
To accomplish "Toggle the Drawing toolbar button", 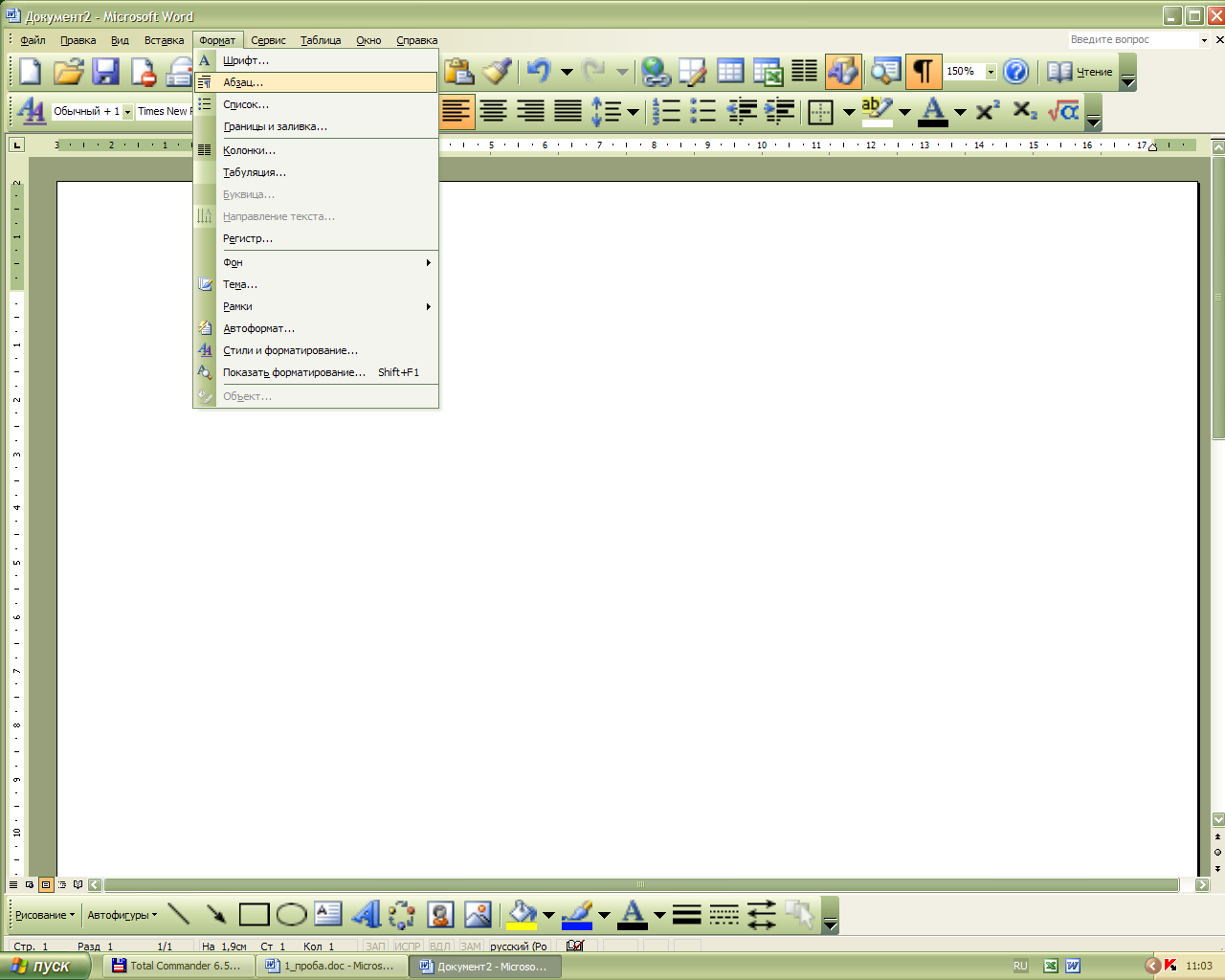I will 843,72.
